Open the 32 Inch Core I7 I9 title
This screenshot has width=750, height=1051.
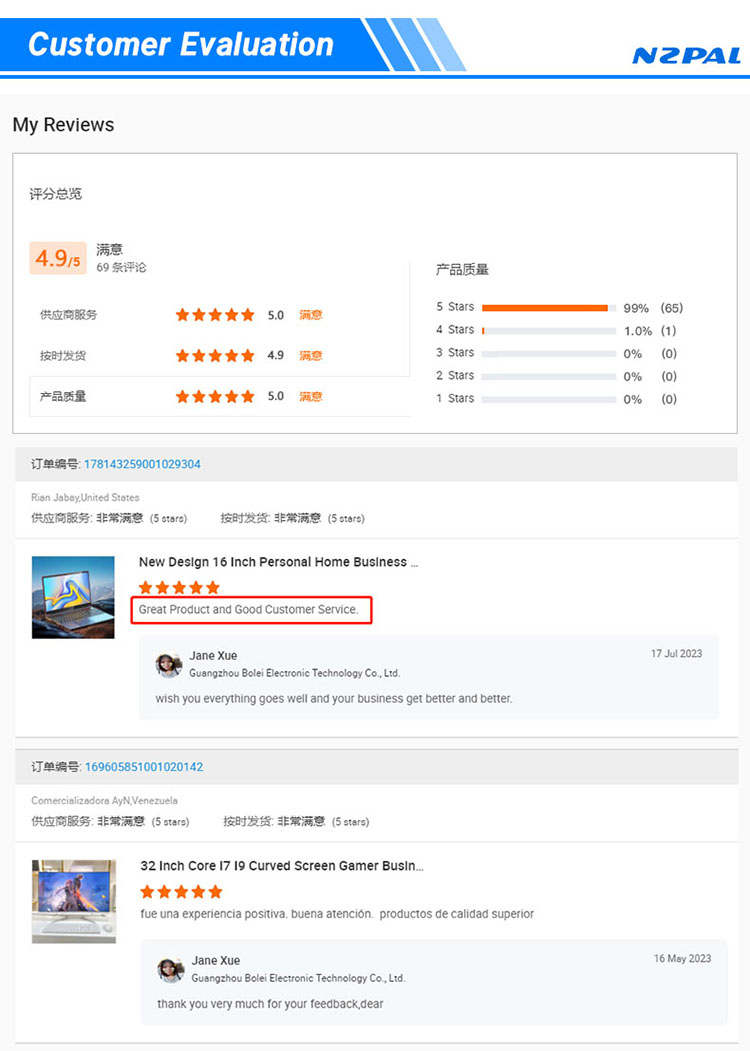(x=281, y=866)
